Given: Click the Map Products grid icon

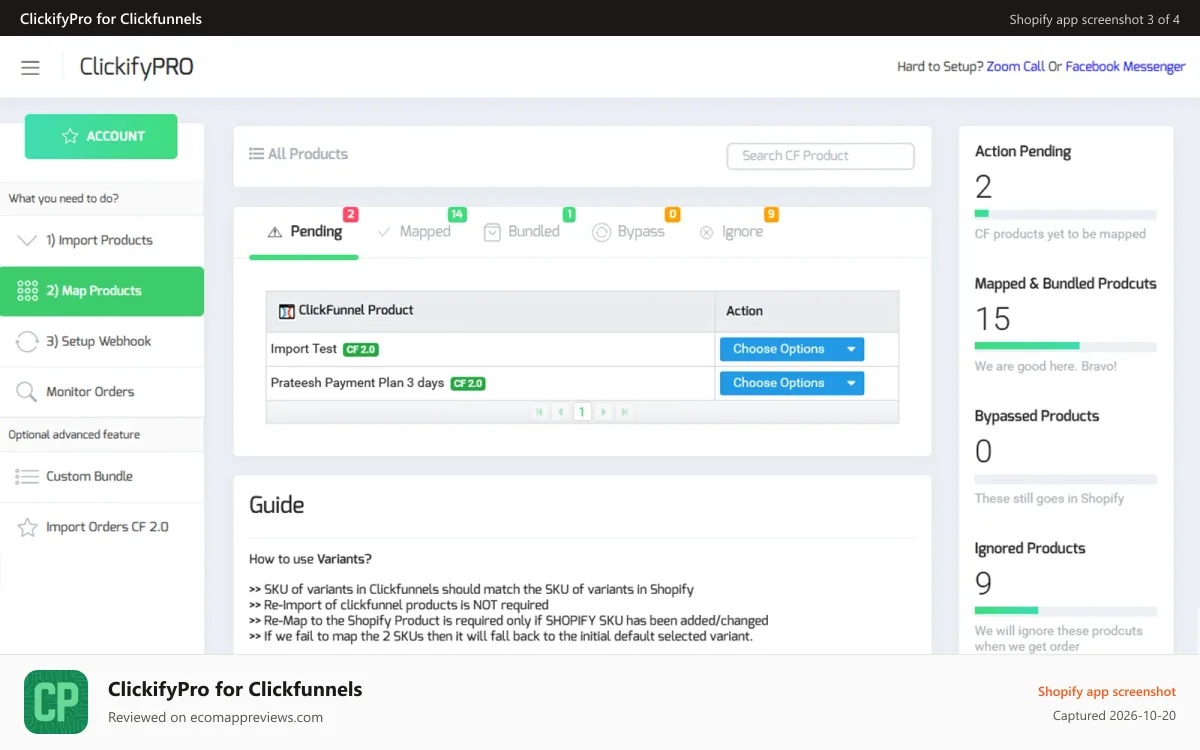Looking at the screenshot, I should [x=27, y=291].
